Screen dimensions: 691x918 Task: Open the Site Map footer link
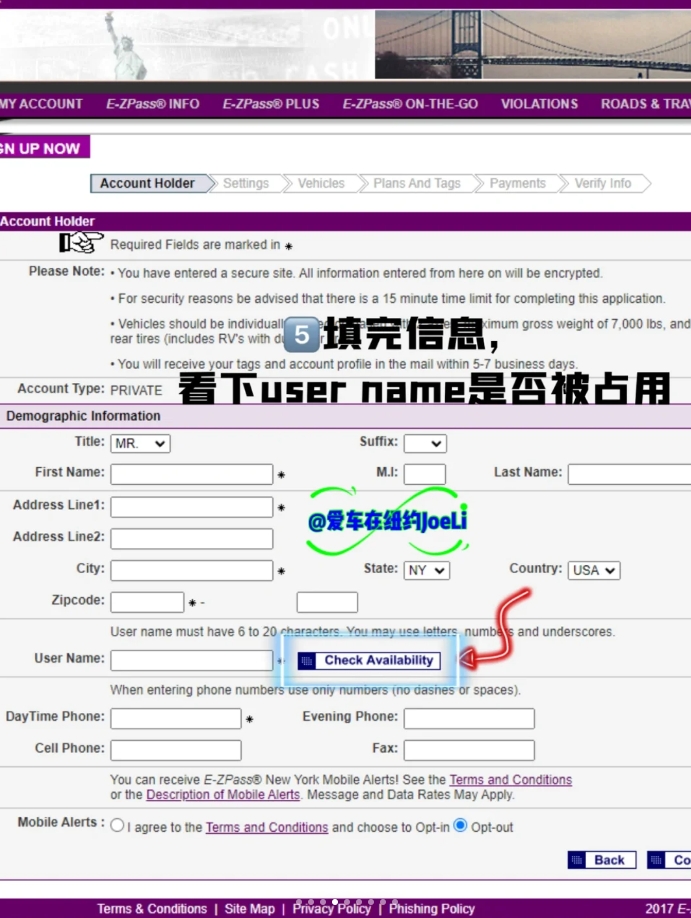click(249, 909)
